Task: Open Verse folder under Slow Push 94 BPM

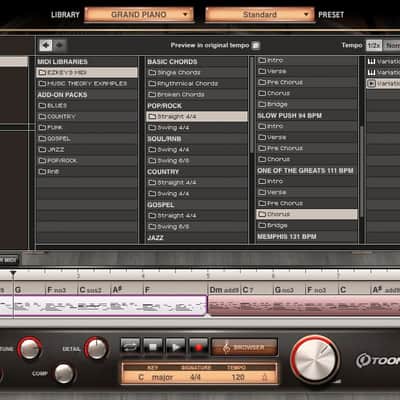Action: tap(307, 137)
